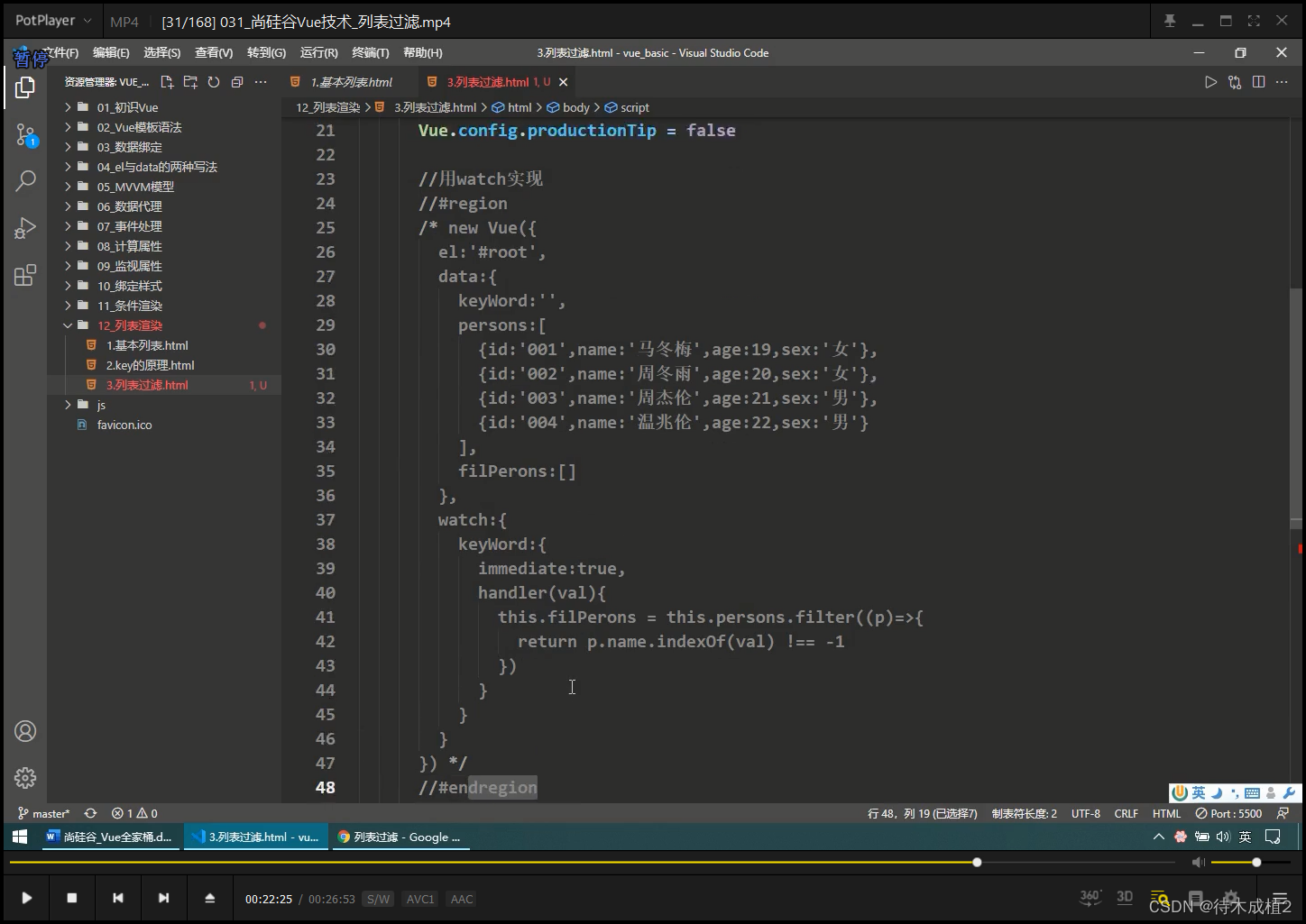Click the master* branch in status bar
1306x924 pixels.
pos(43,813)
